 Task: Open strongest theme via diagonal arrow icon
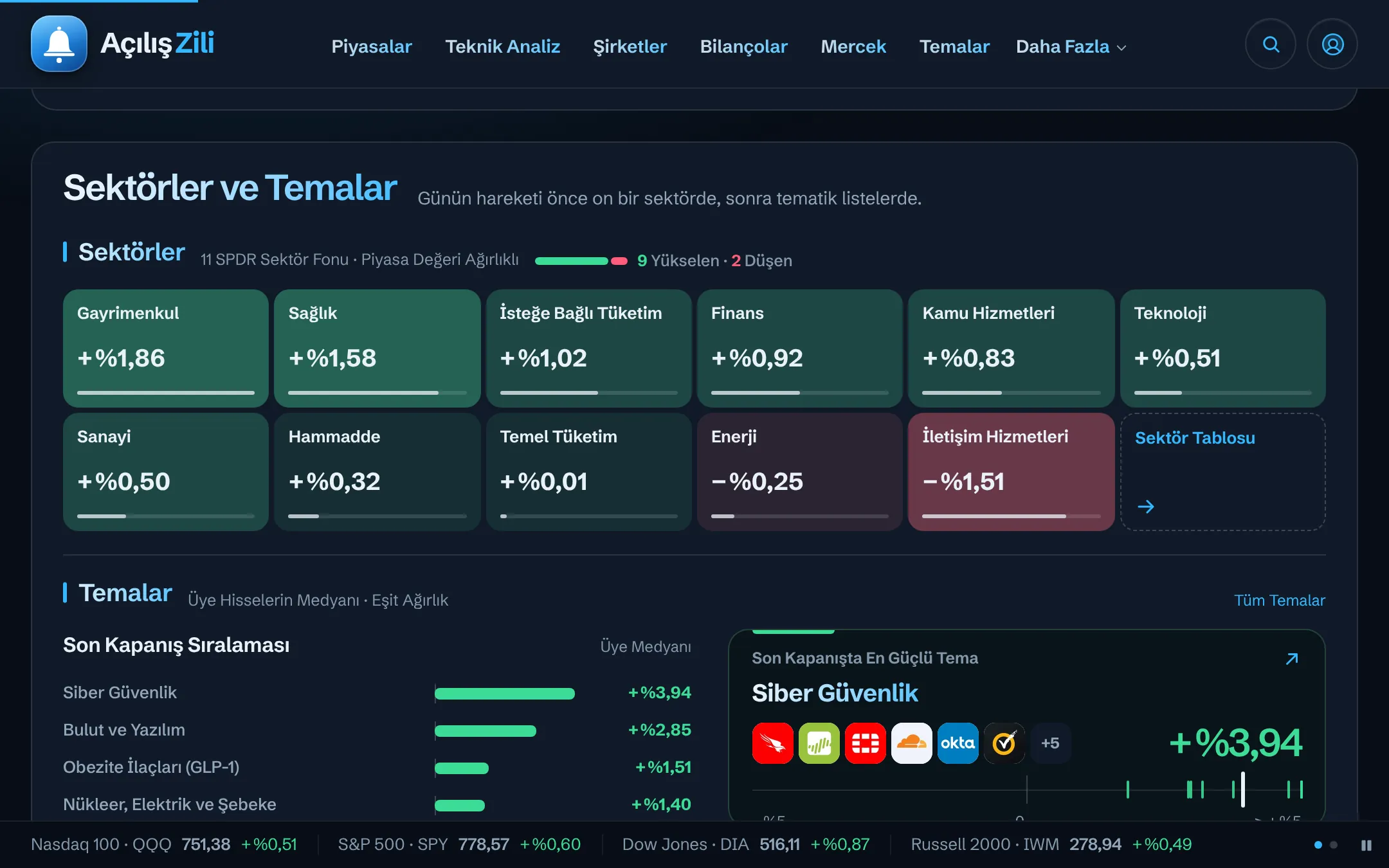click(x=1292, y=658)
